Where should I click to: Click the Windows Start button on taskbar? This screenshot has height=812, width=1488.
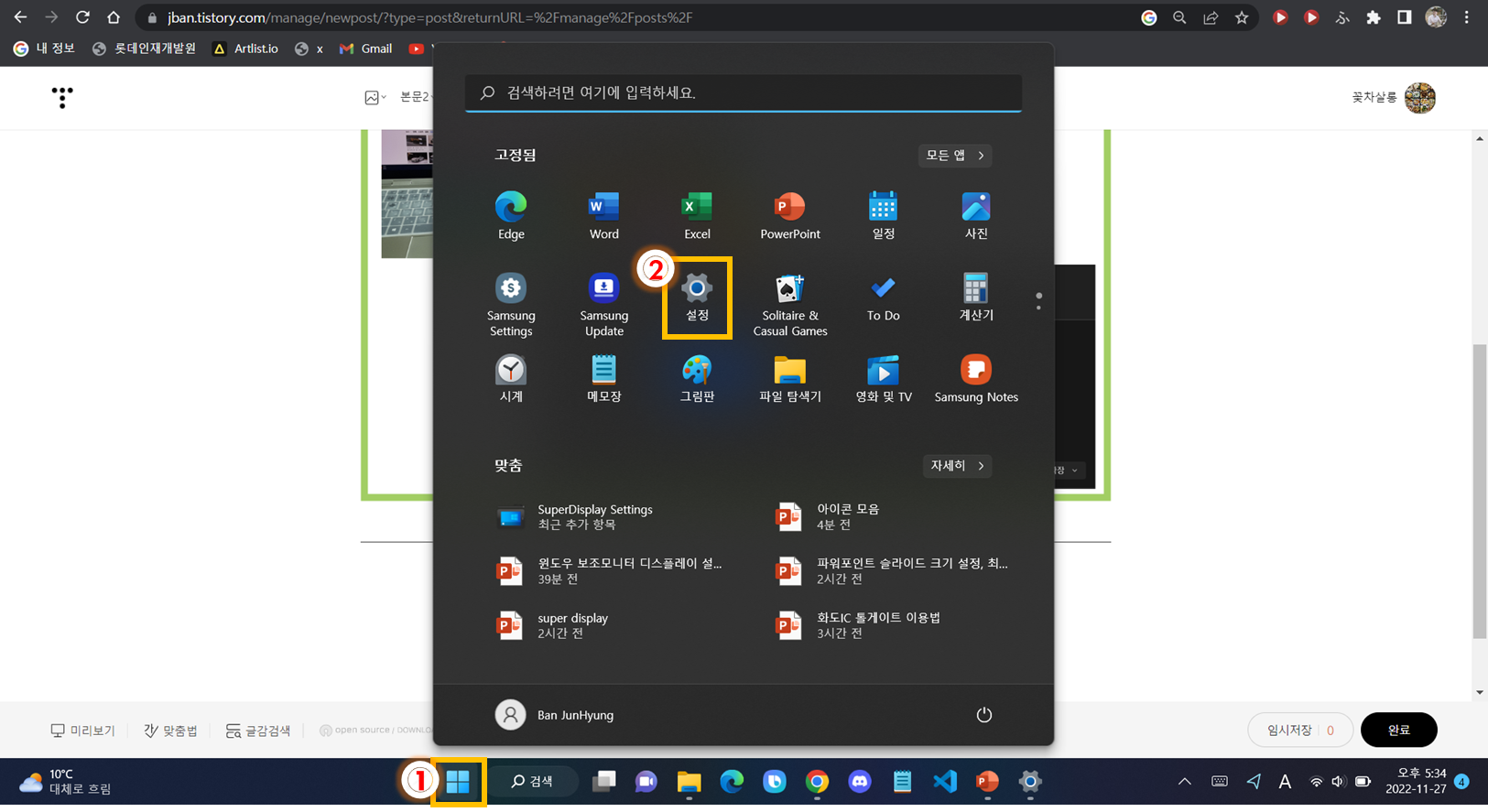[458, 782]
